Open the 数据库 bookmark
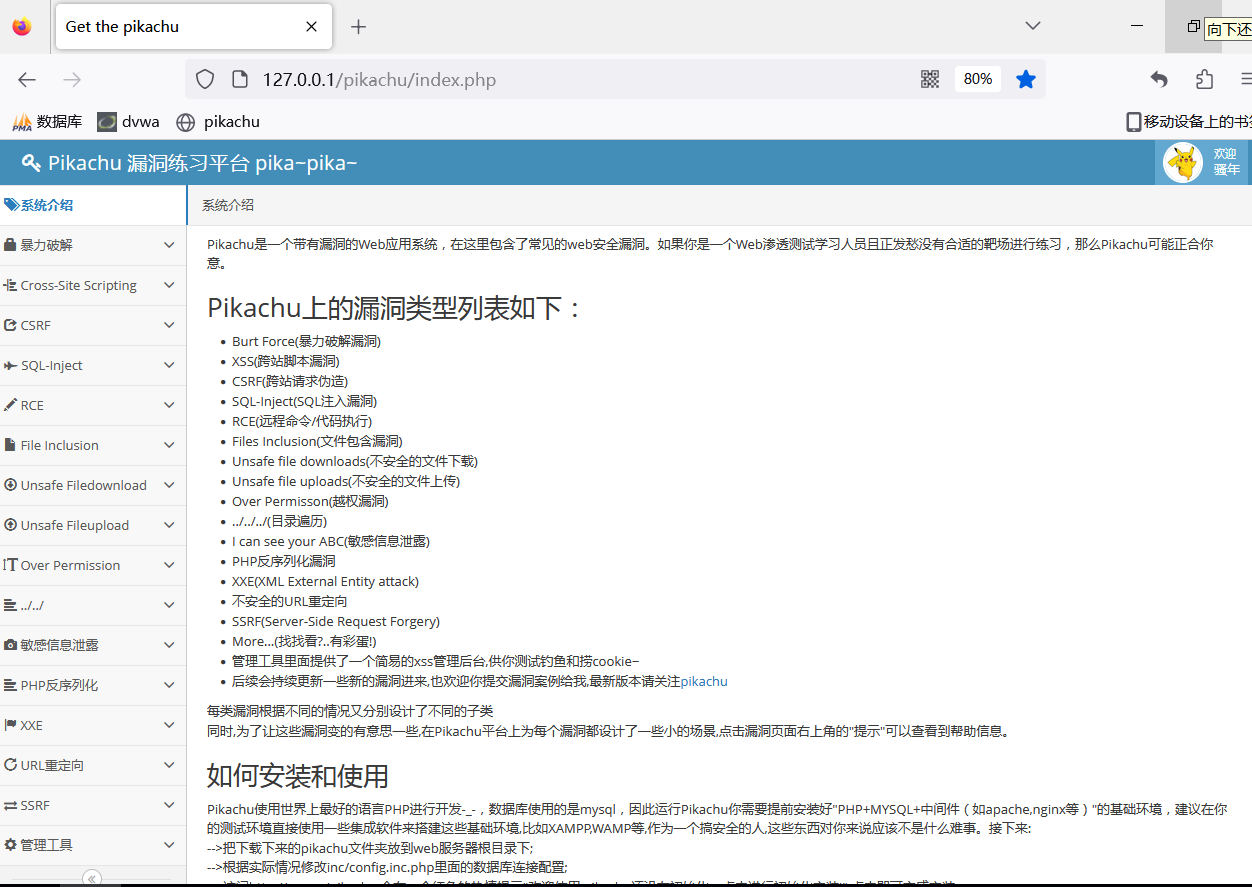Image resolution: width=1252 pixels, height=887 pixels. point(47,122)
